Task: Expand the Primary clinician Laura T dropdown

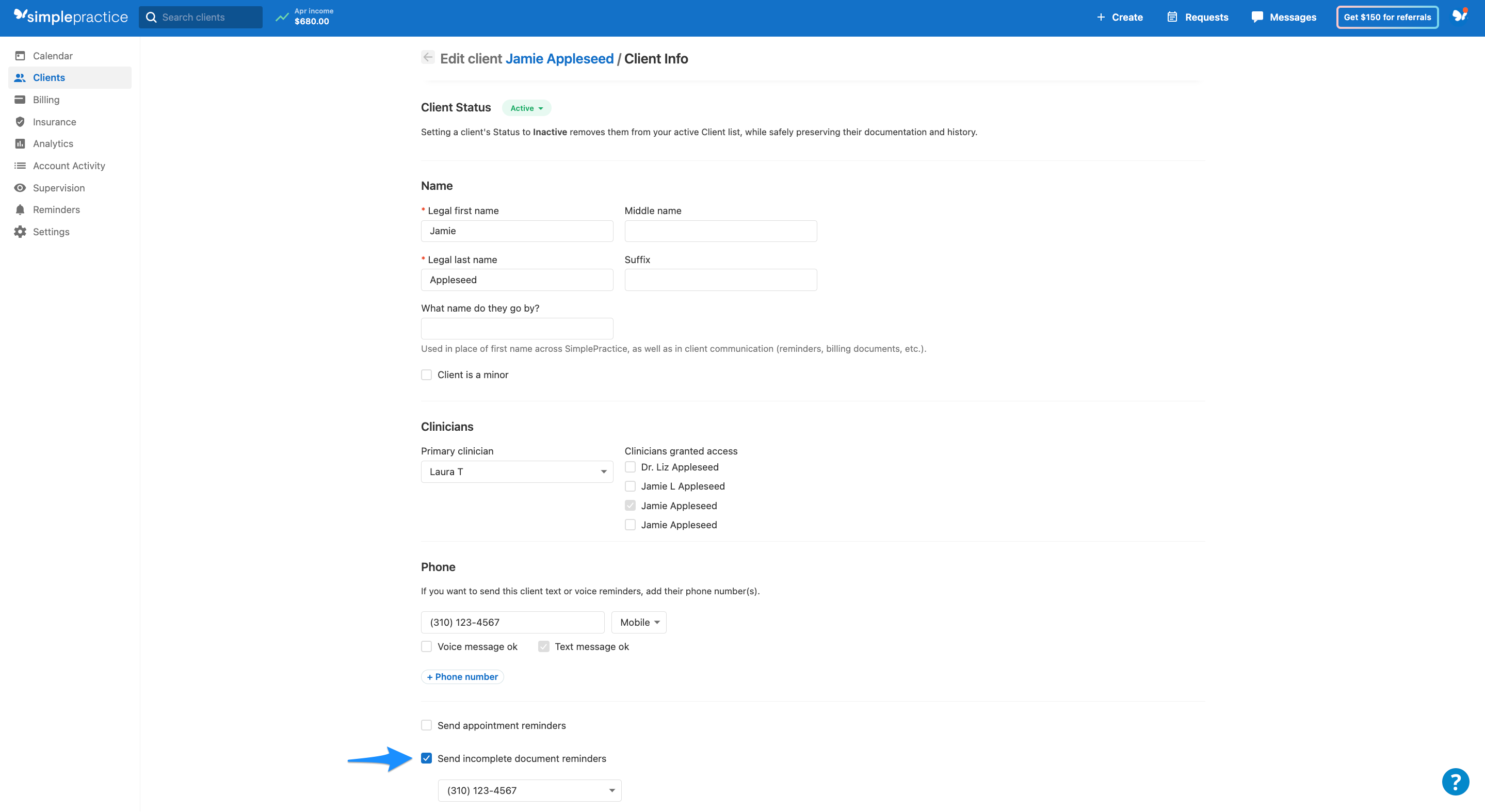Action: tap(516, 472)
